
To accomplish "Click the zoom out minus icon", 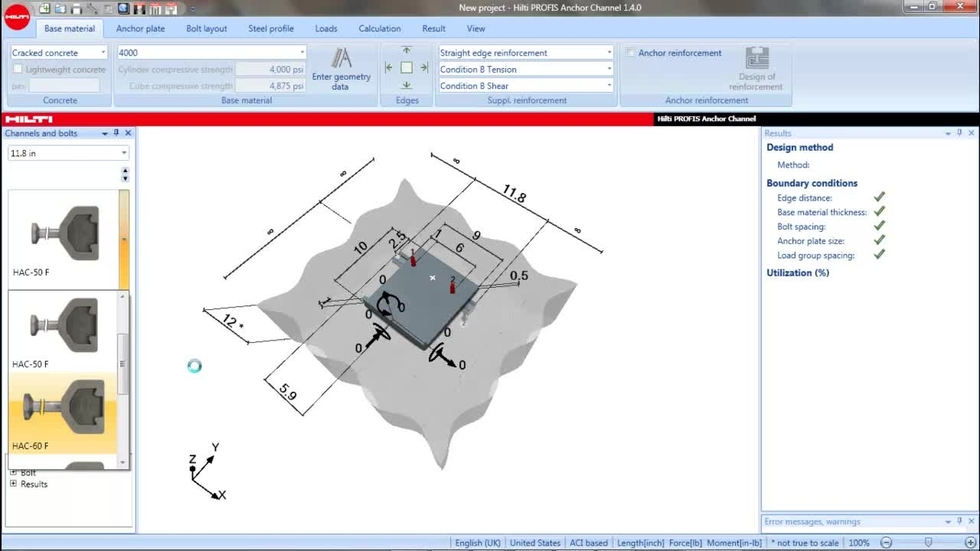I will point(886,543).
